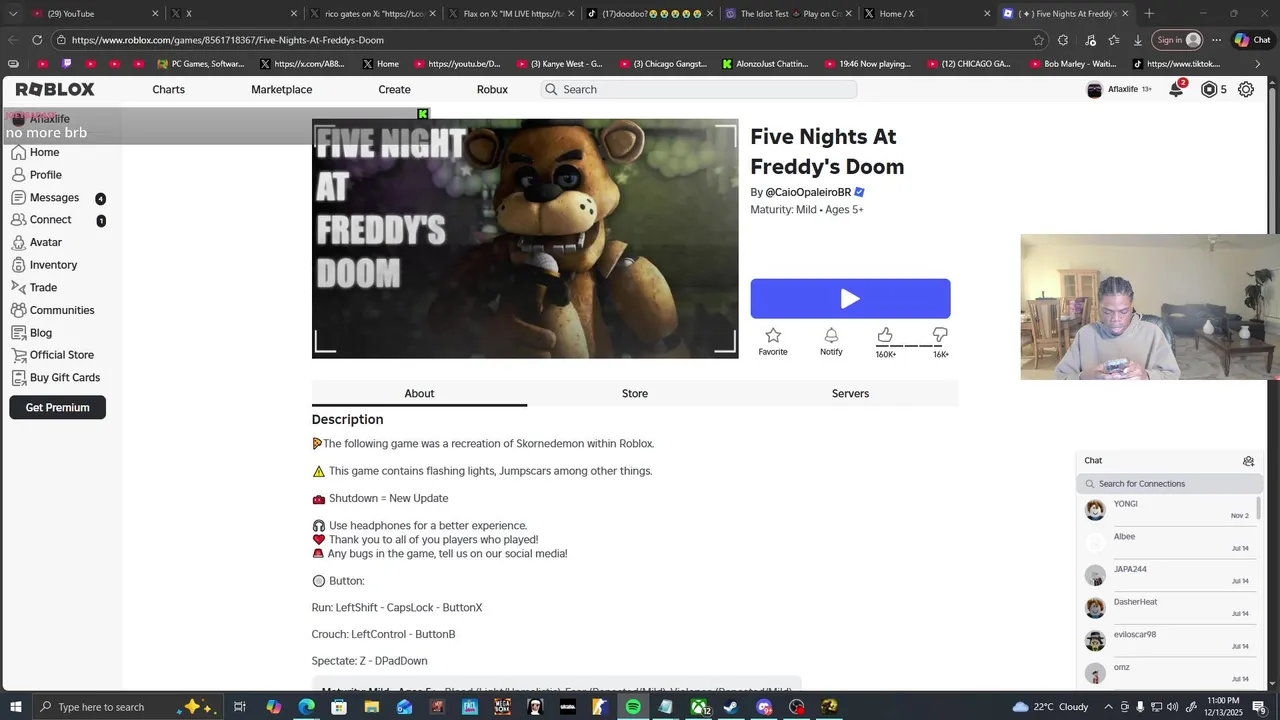Open Charts in Roblox top menu
Viewport: 1280px width, 720px height.
click(x=168, y=89)
